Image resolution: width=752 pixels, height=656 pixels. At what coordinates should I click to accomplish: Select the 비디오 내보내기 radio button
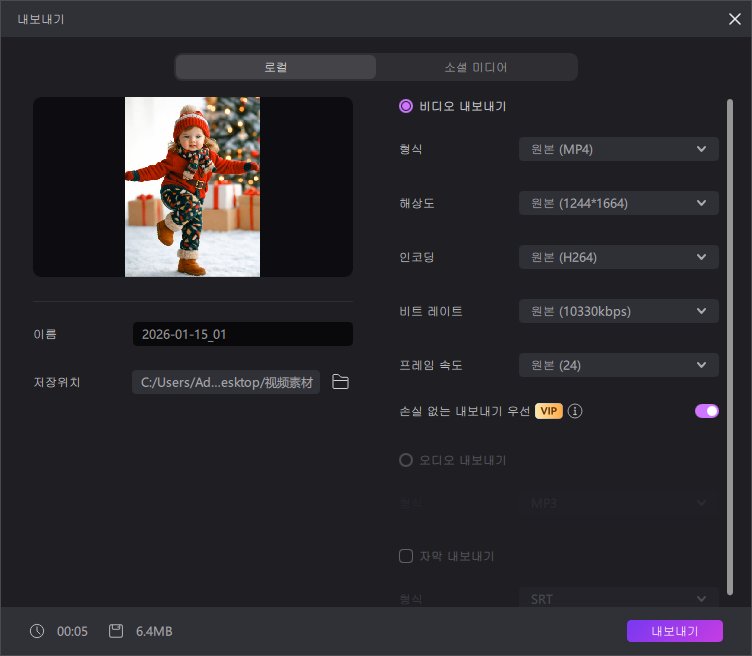(406, 106)
